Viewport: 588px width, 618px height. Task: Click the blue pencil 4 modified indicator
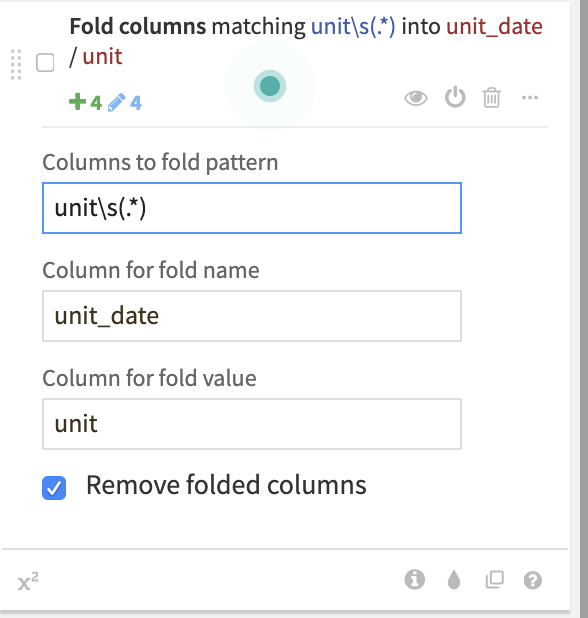coord(125,102)
